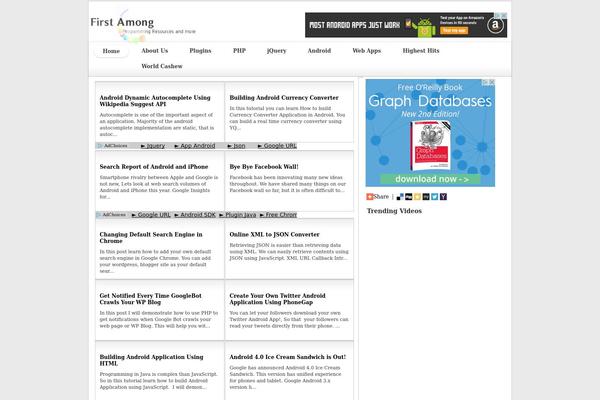Click the Google URL link in second ad row

click(151, 215)
